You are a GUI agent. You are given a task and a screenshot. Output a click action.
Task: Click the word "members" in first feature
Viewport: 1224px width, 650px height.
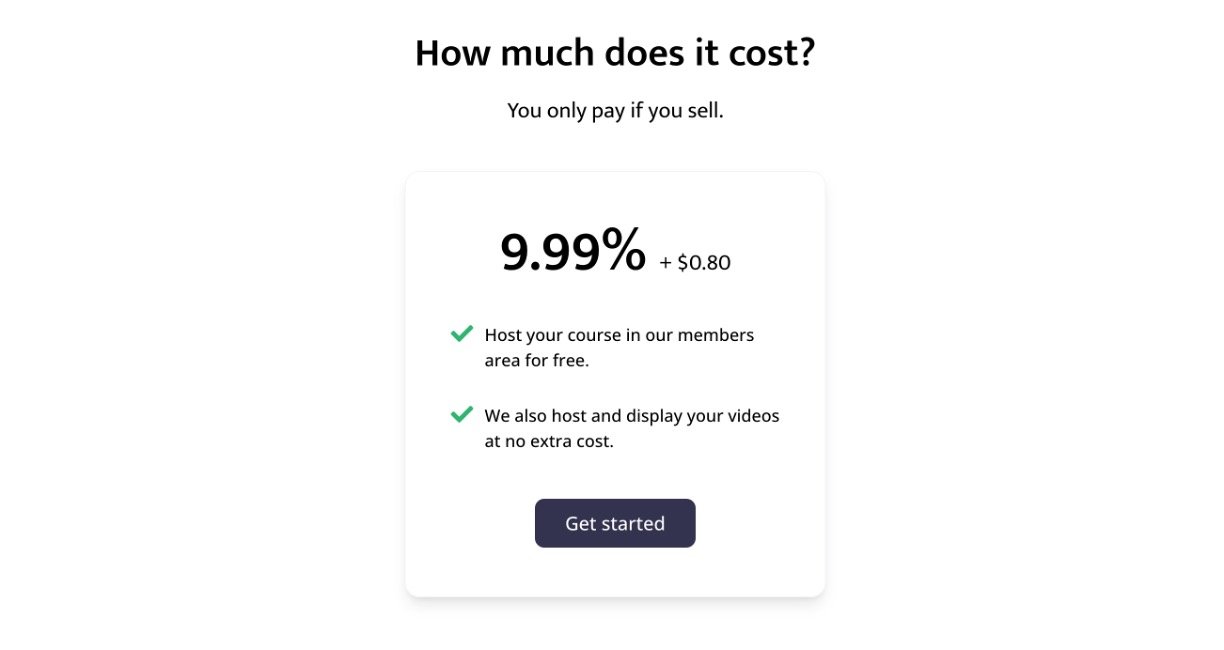[716, 335]
